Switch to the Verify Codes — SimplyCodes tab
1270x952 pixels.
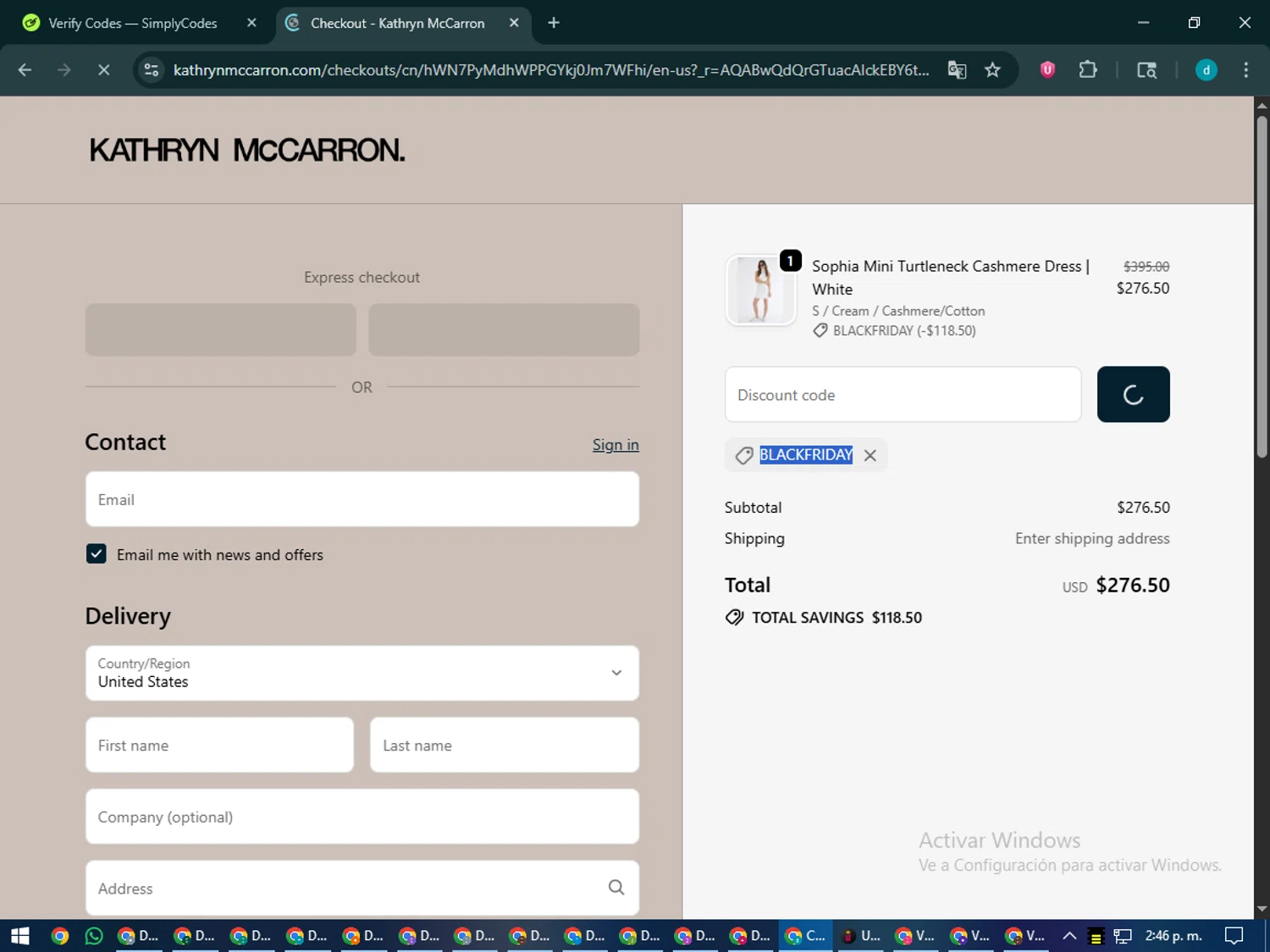133,23
